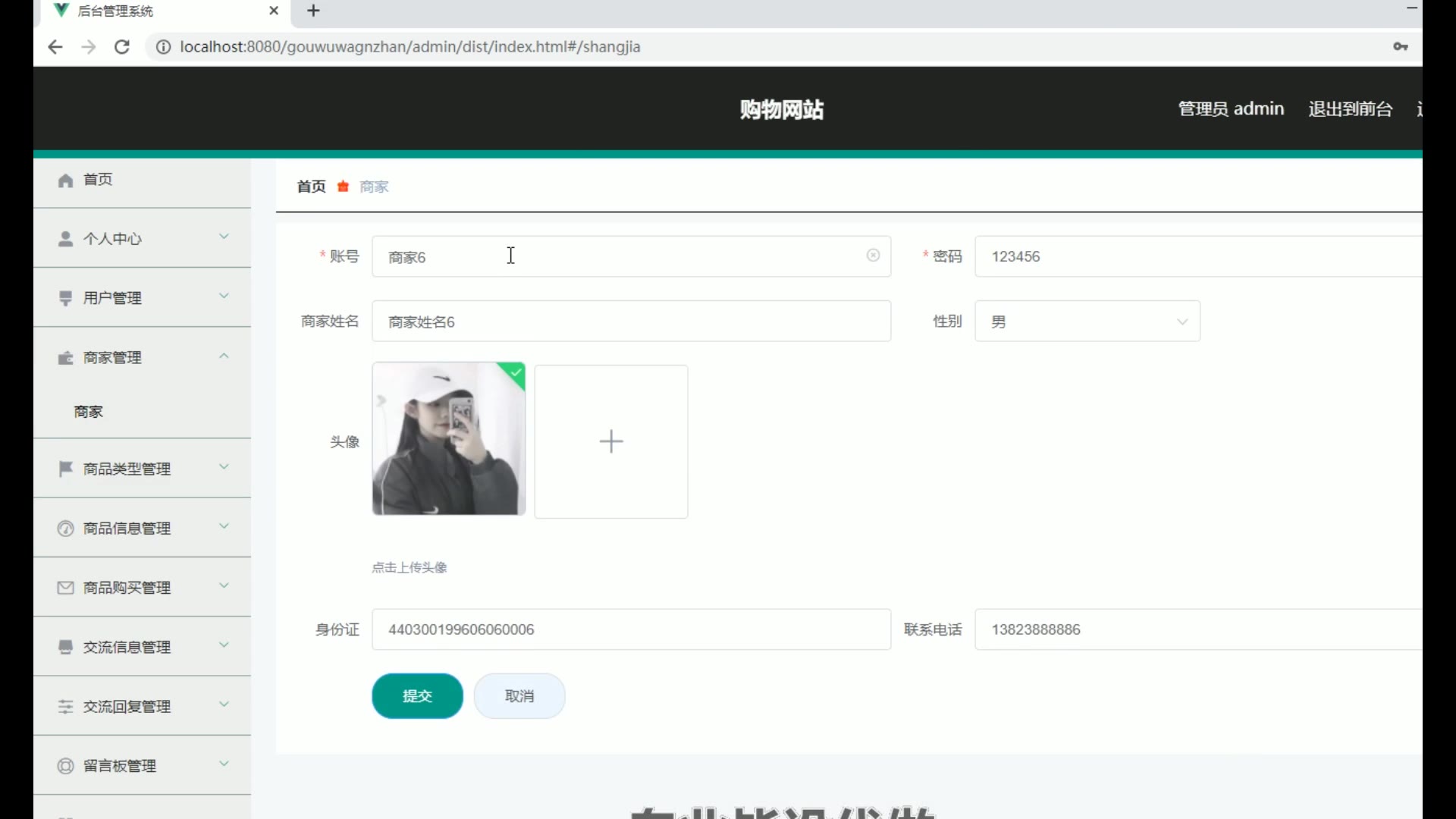The width and height of the screenshot is (1456, 819).
Task: Select the 商家 submenu item
Action: 89,412
